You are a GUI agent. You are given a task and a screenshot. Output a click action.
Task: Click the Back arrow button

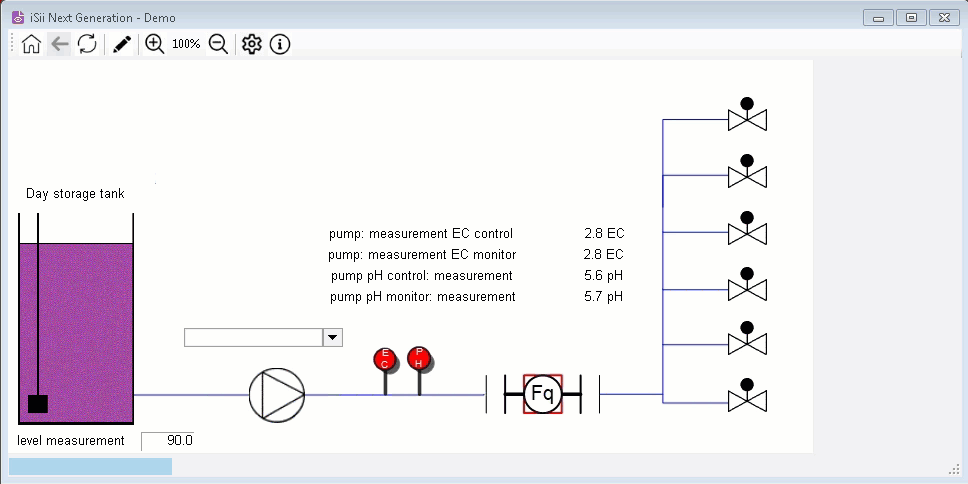click(x=59, y=44)
